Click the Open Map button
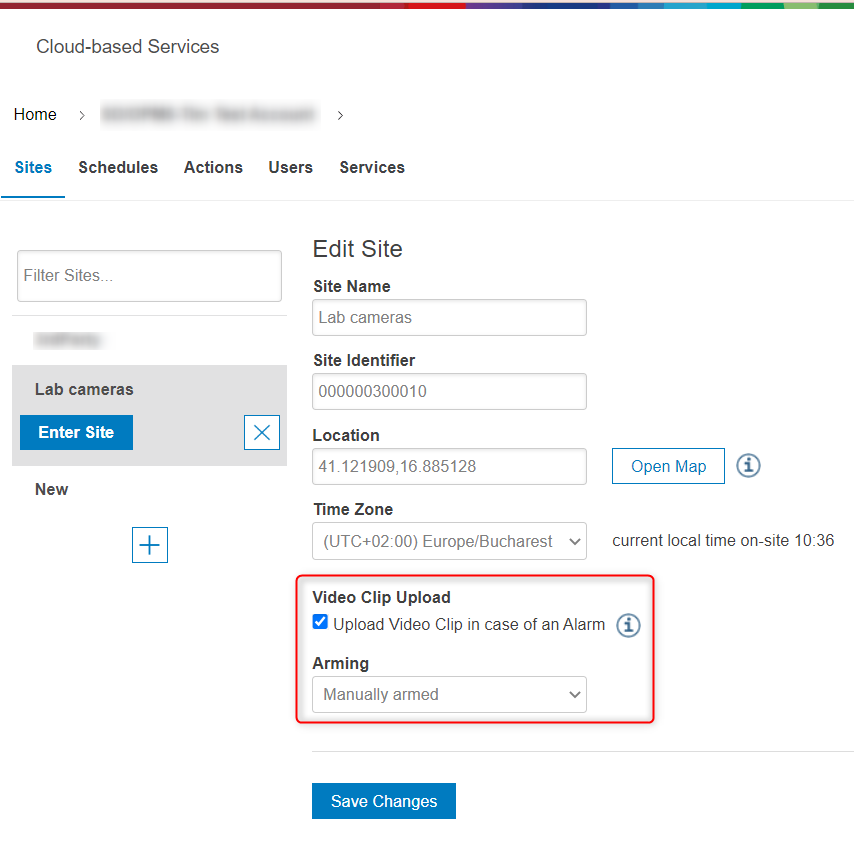 point(668,466)
